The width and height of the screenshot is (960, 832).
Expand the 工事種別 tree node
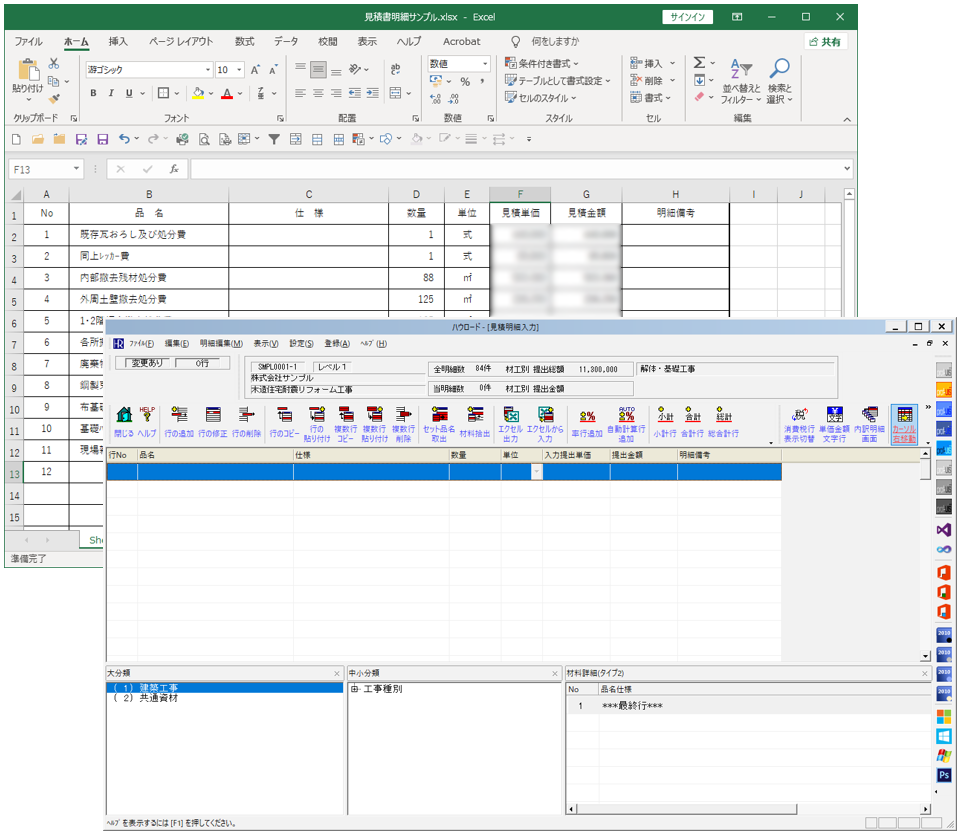355,689
